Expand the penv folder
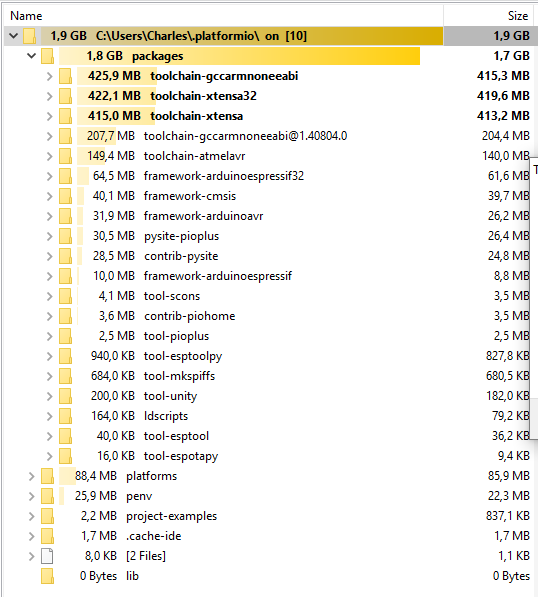Viewport: 538px width, 597px height. tap(32, 496)
